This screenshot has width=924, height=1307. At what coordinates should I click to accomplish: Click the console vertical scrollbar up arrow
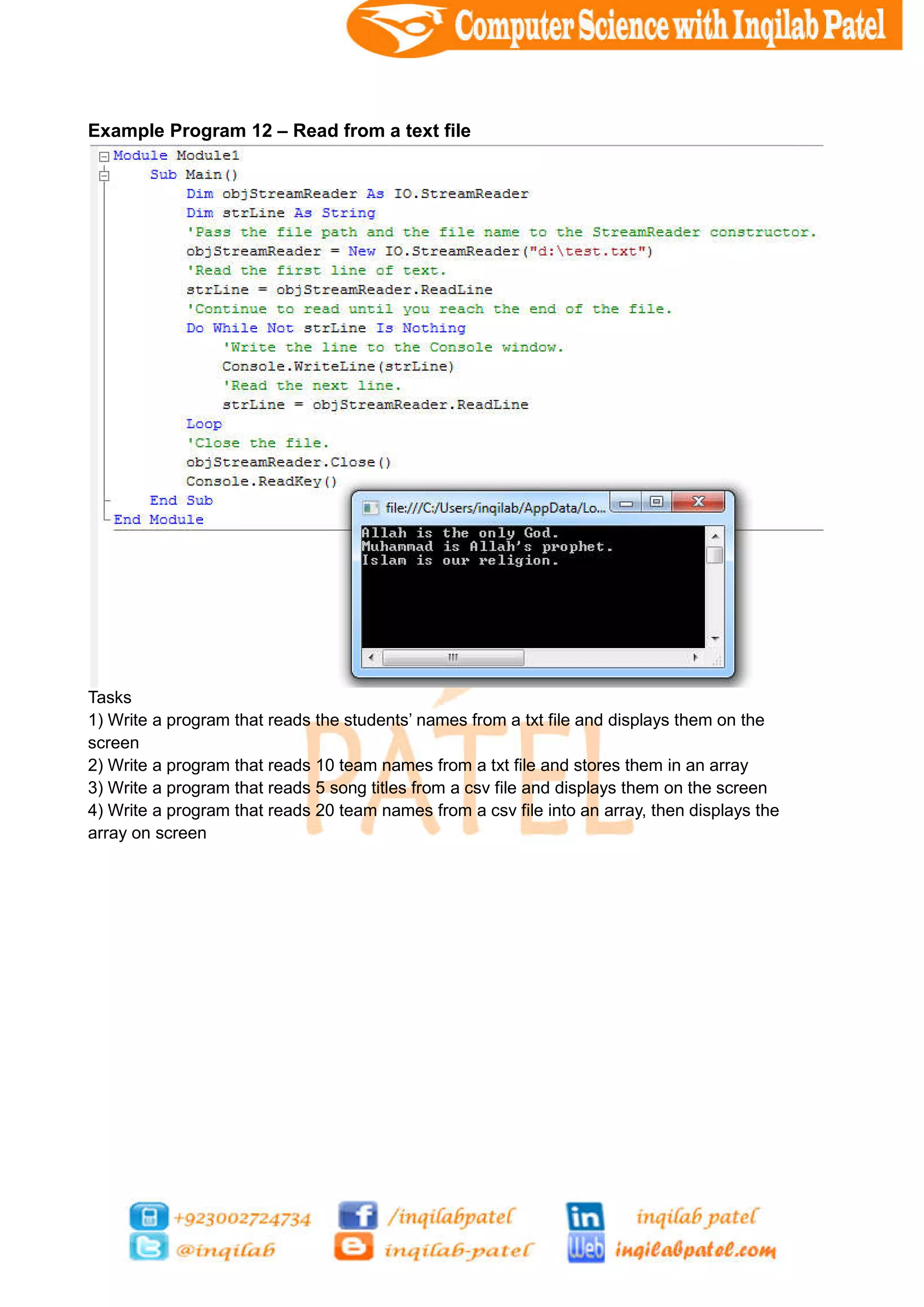point(715,536)
